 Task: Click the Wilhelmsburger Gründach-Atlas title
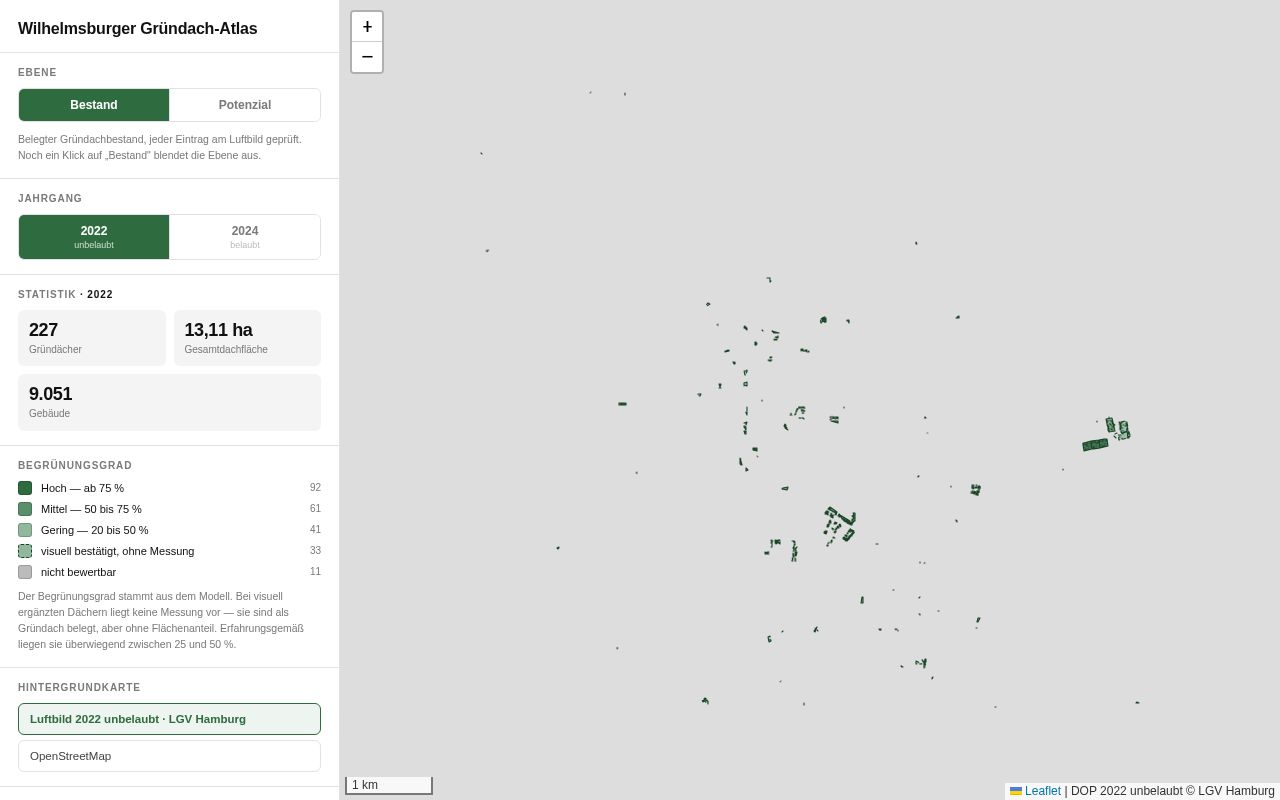click(x=137, y=29)
